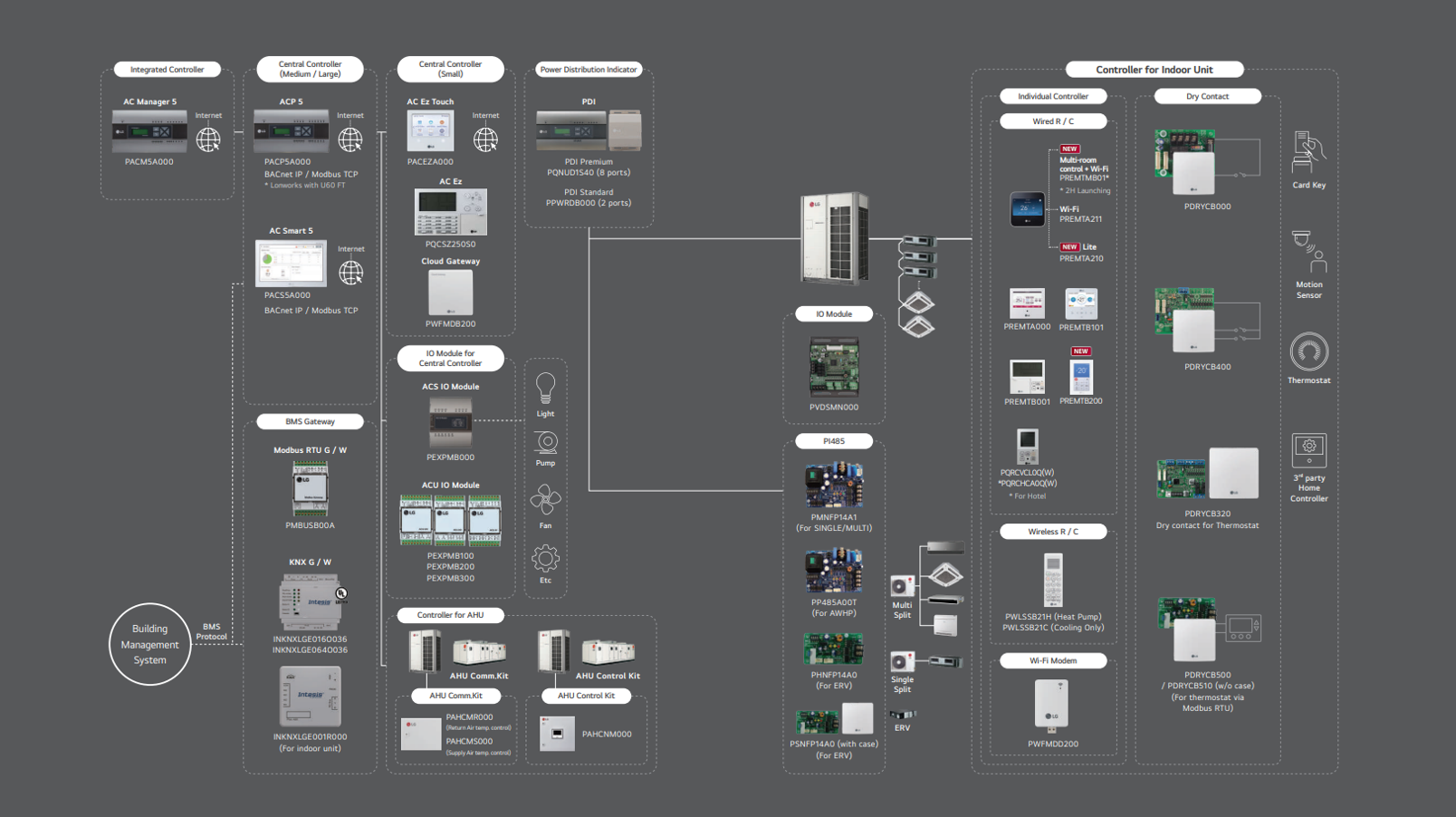
Task: Click the Internet globe beside AC Ez Touch
Action: click(x=485, y=139)
